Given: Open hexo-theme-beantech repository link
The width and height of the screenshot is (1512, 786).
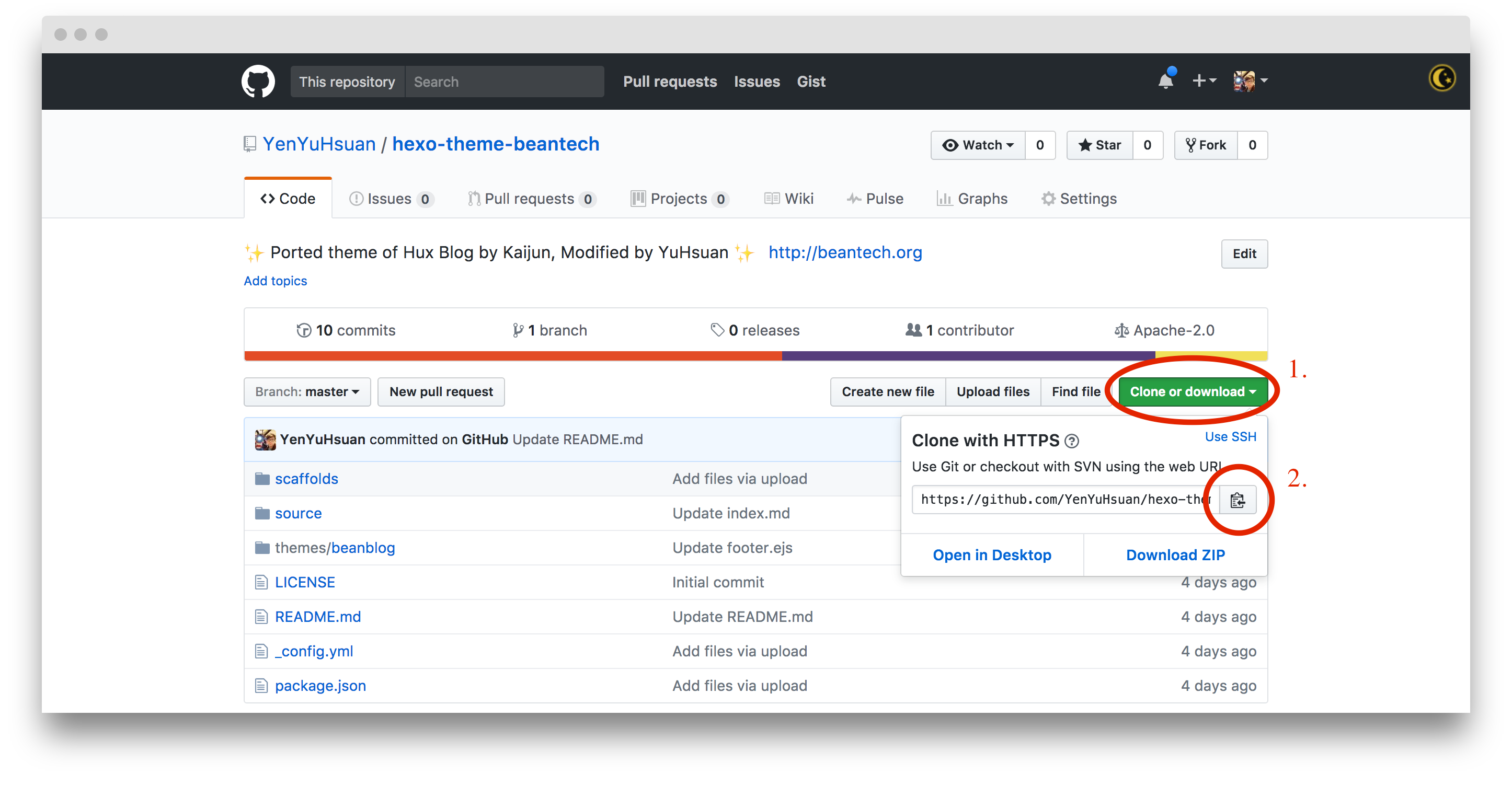Looking at the screenshot, I should (x=496, y=144).
